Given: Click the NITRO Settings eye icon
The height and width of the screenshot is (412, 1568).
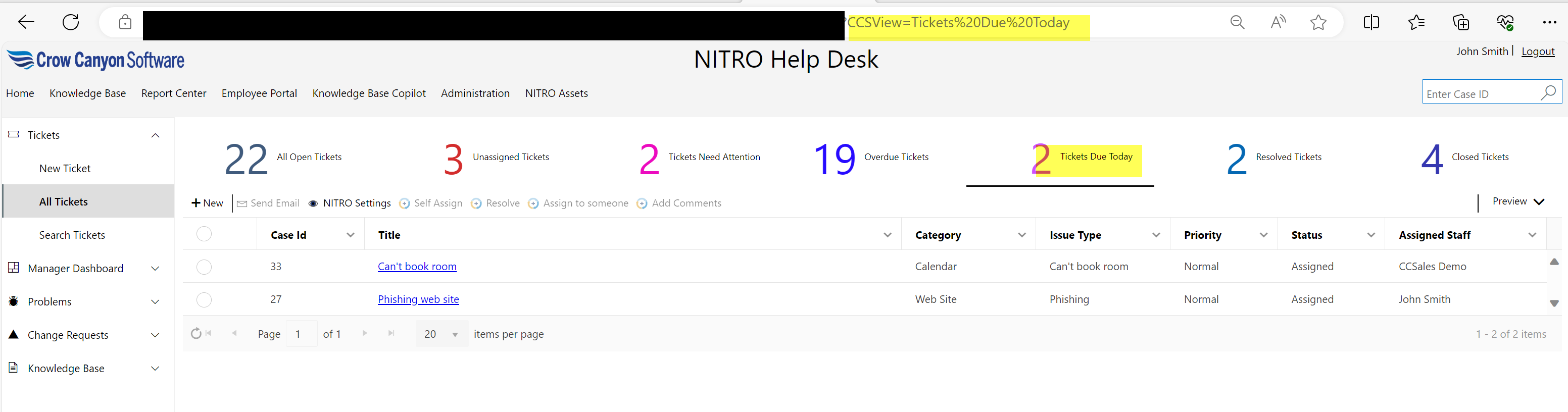Looking at the screenshot, I should 313,204.
